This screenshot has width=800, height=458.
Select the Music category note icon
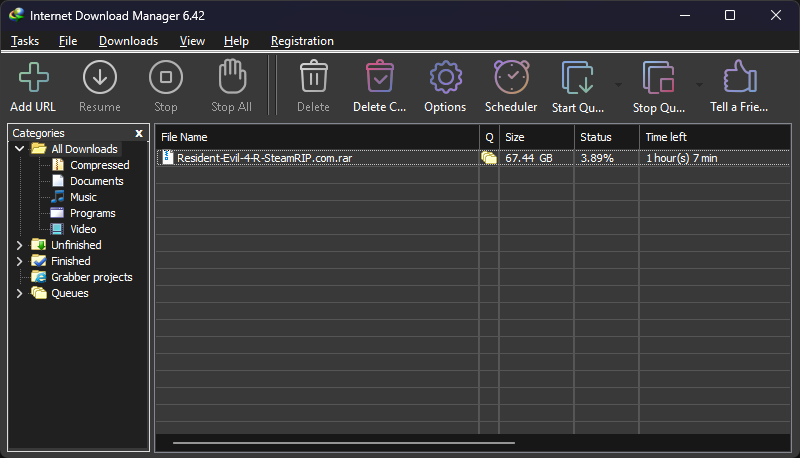point(58,196)
